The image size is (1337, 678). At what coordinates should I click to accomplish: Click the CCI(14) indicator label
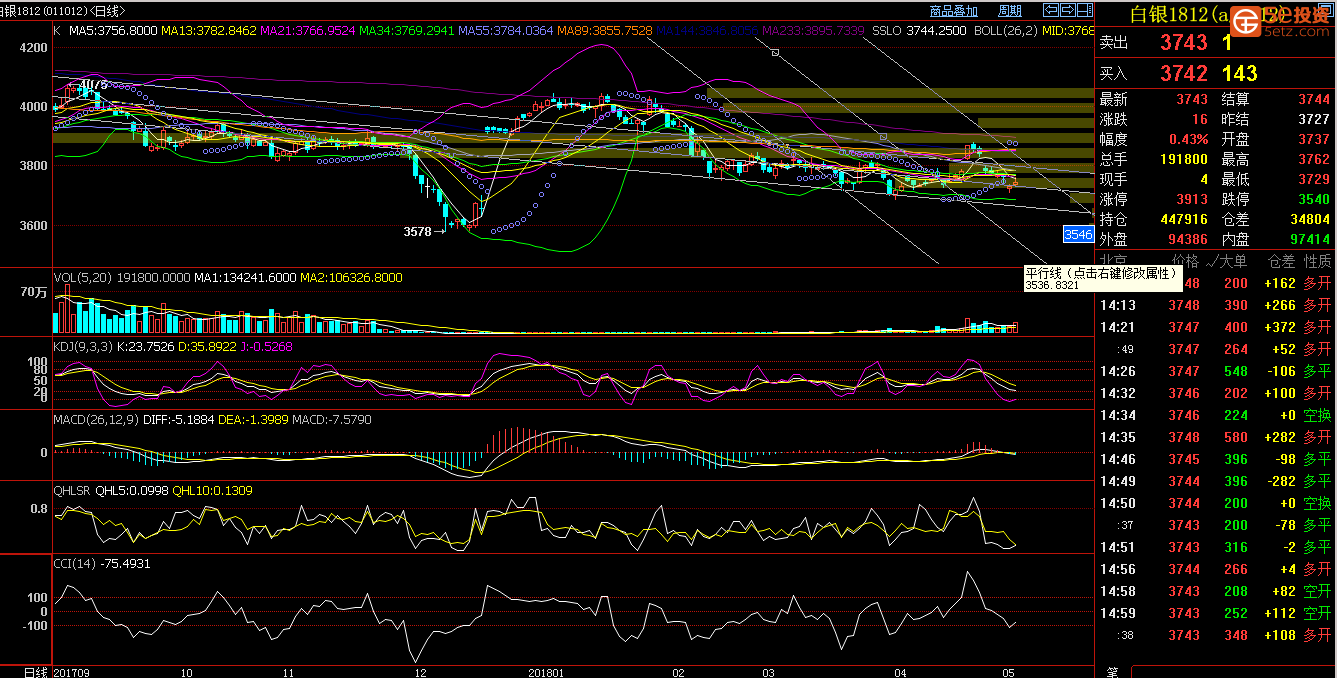point(75,564)
